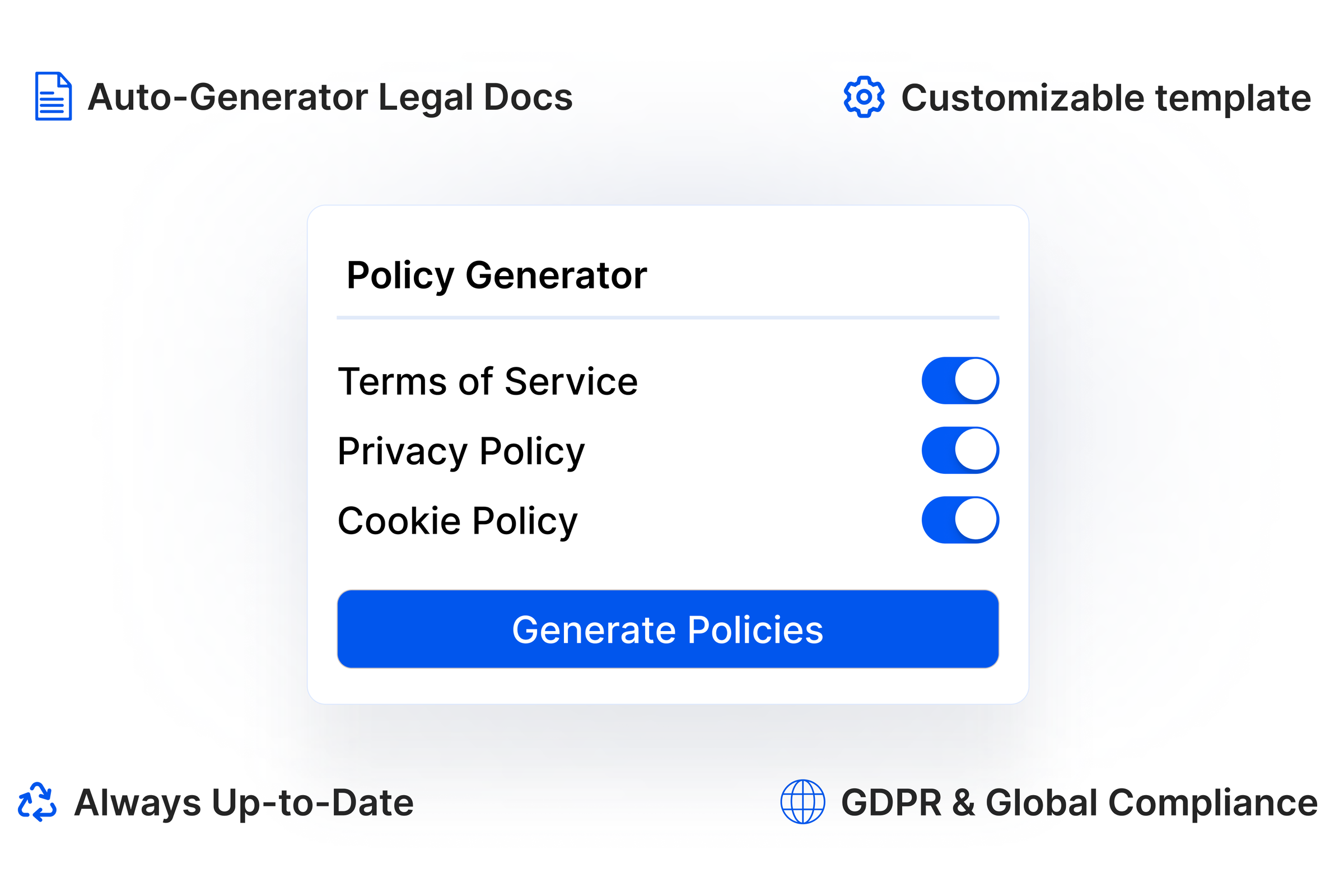Click the divider line under Policy Generator
Image resolution: width=1344 pixels, height=896 pixels.
click(668, 317)
